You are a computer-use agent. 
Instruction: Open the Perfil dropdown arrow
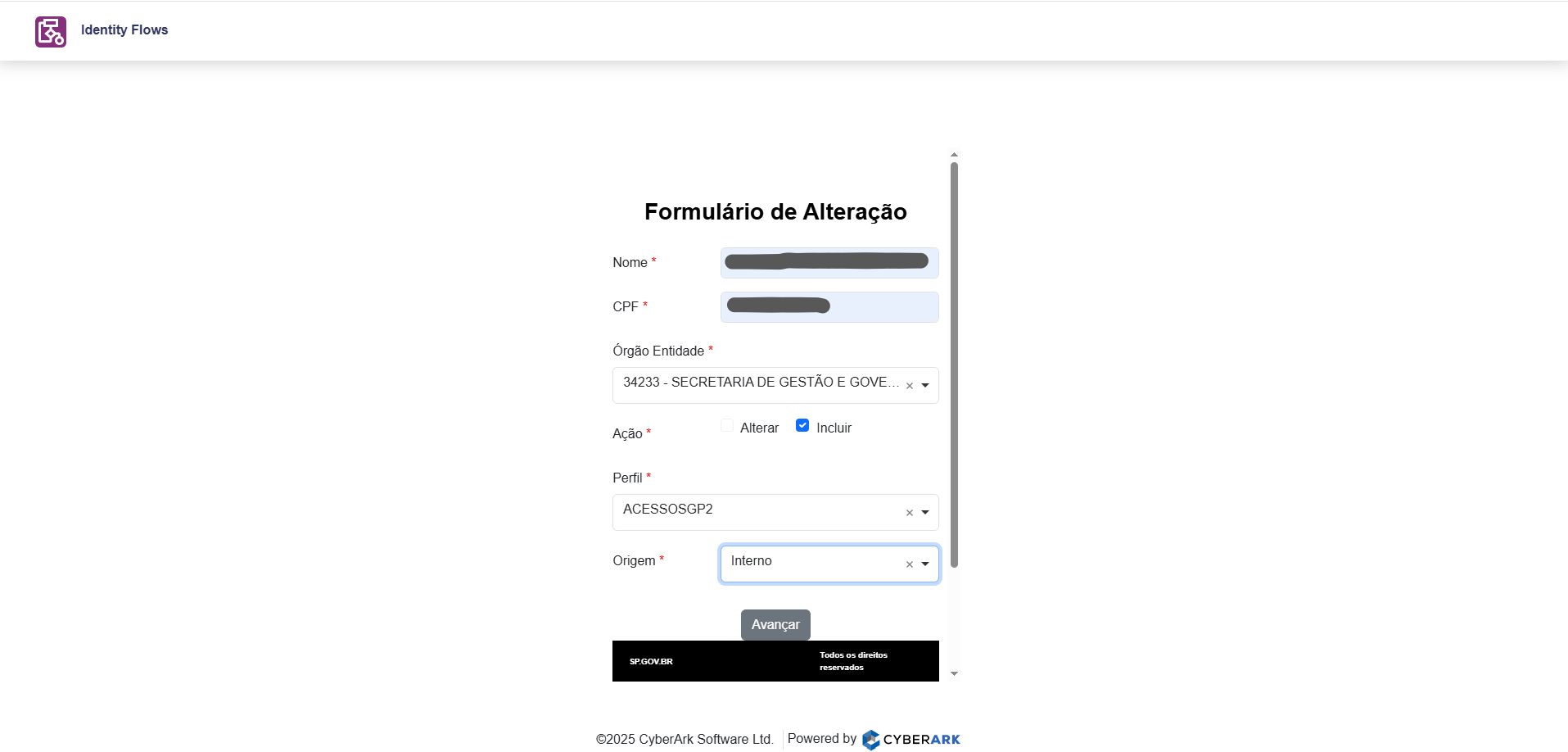[925, 513]
